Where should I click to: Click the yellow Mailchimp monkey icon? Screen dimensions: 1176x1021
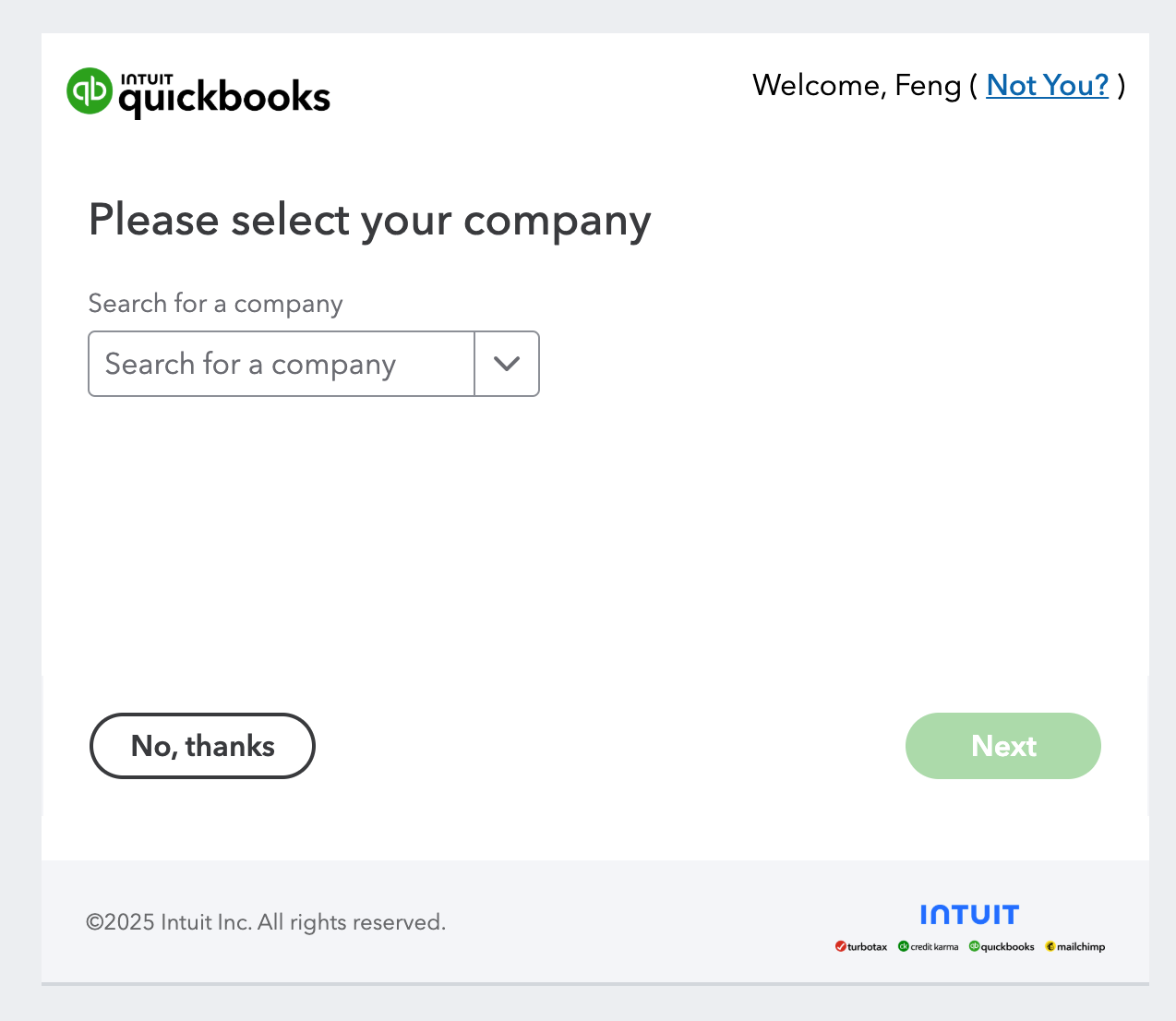pos(1050,946)
